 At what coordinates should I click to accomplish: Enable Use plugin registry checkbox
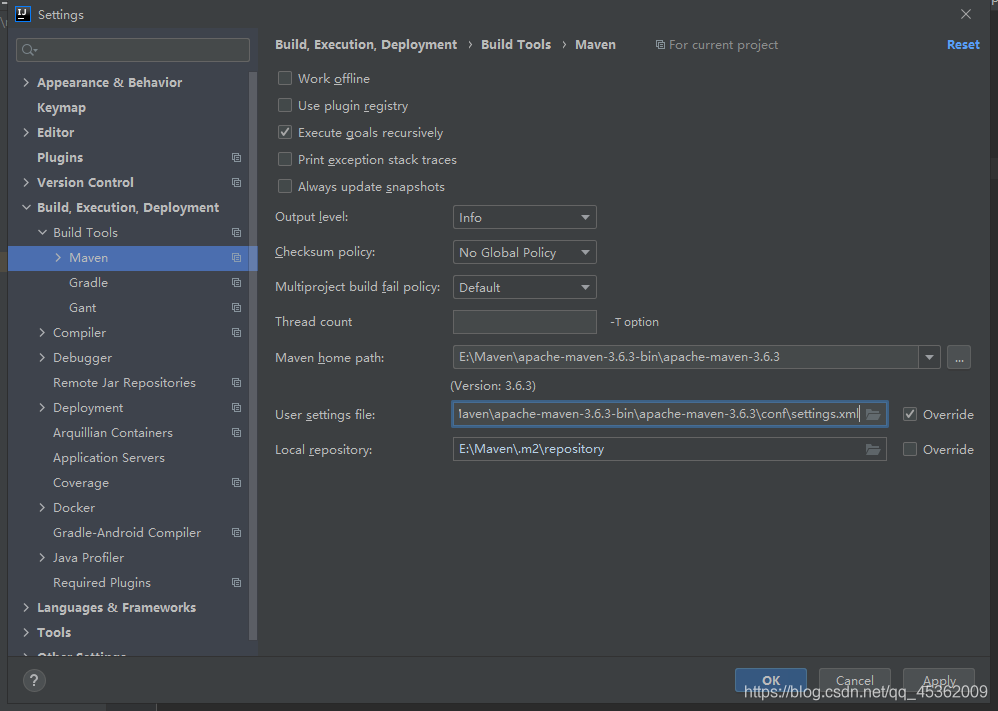(x=285, y=105)
